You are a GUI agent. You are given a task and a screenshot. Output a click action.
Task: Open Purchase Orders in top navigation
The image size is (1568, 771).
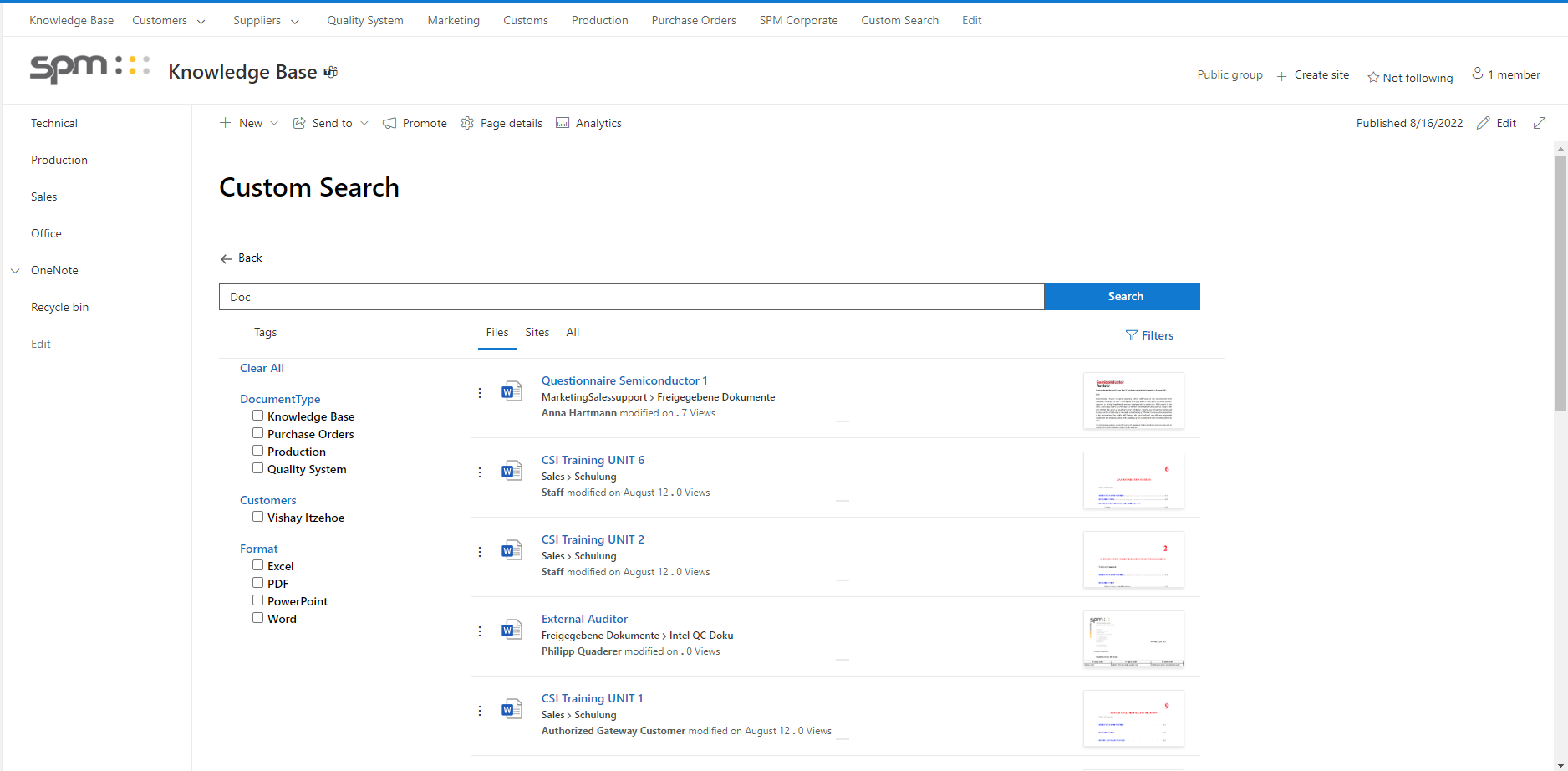694,20
